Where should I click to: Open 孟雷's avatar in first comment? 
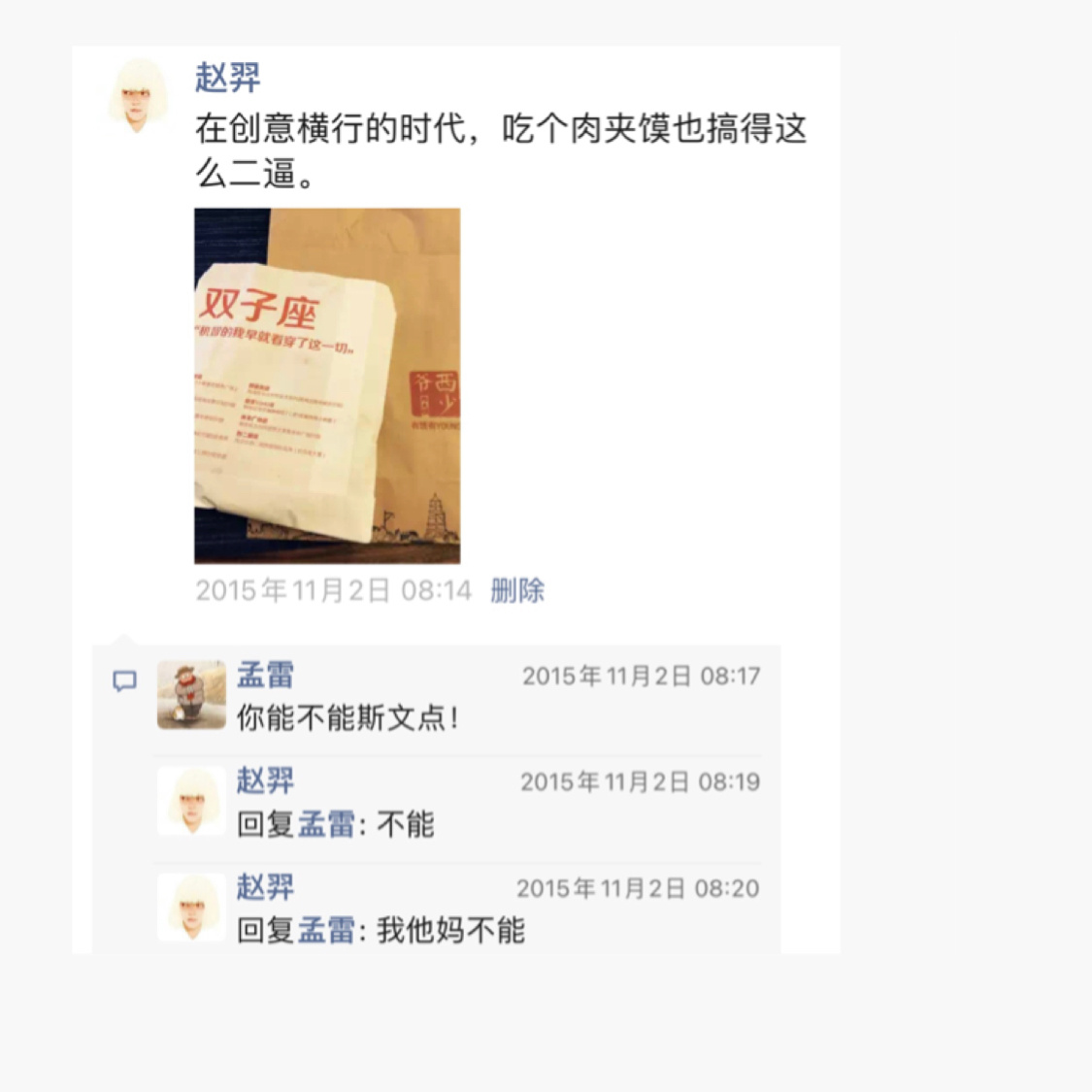[x=191, y=694]
